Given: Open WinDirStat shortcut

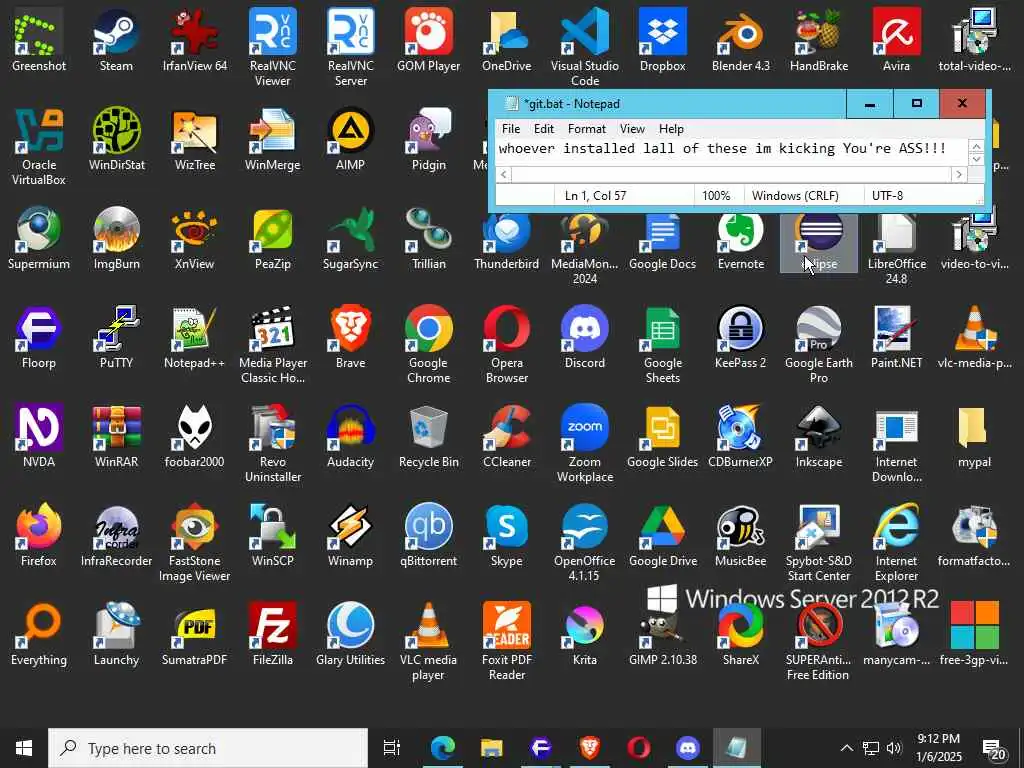Looking at the screenshot, I should (x=116, y=139).
